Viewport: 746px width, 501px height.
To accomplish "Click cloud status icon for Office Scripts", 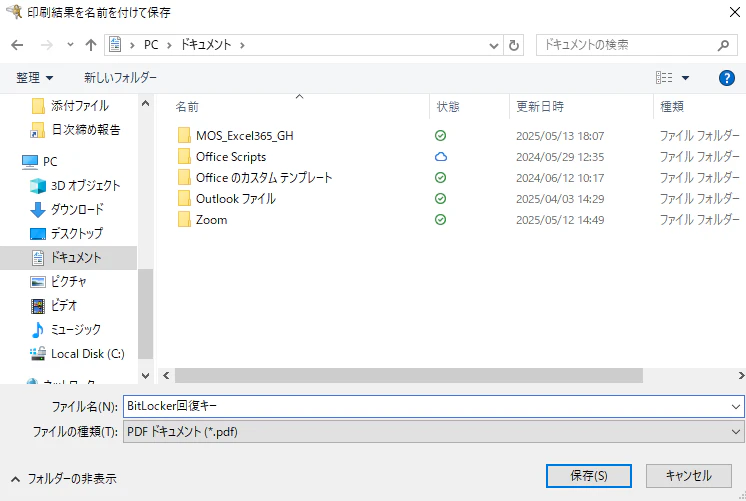I will pos(441,157).
